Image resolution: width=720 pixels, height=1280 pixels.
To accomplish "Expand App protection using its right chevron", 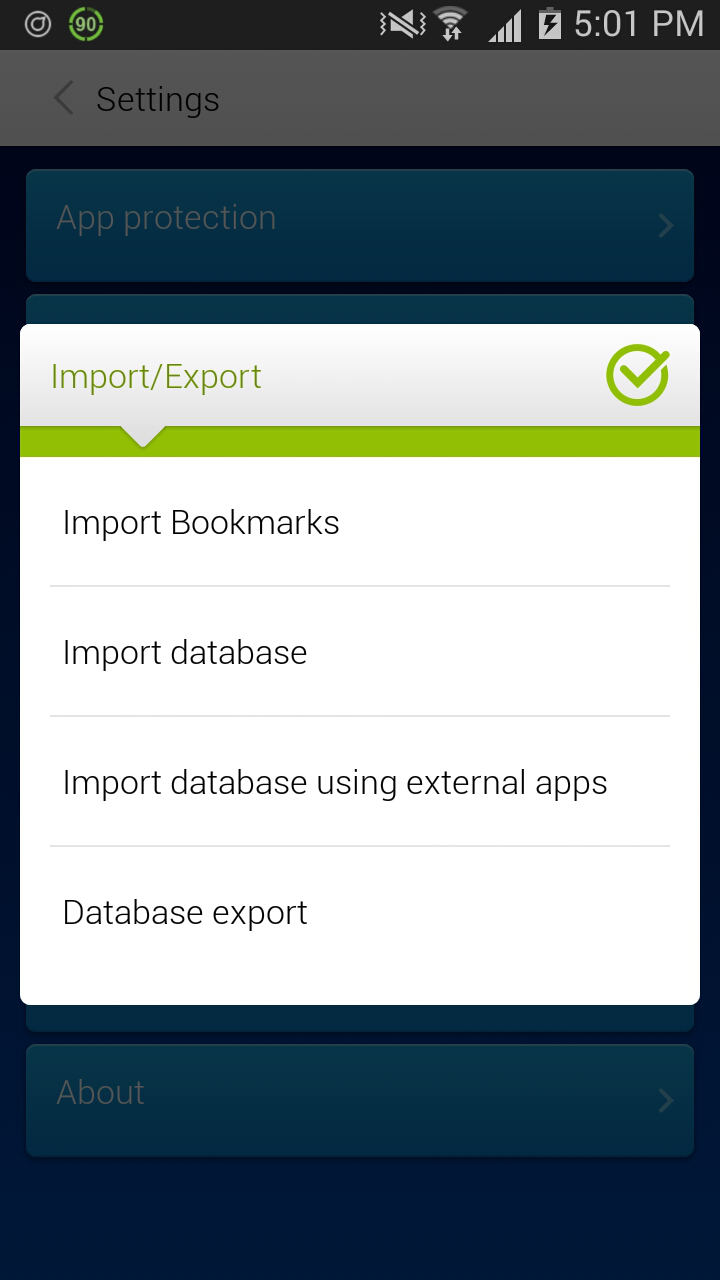I will pyautogui.click(x=666, y=226).
